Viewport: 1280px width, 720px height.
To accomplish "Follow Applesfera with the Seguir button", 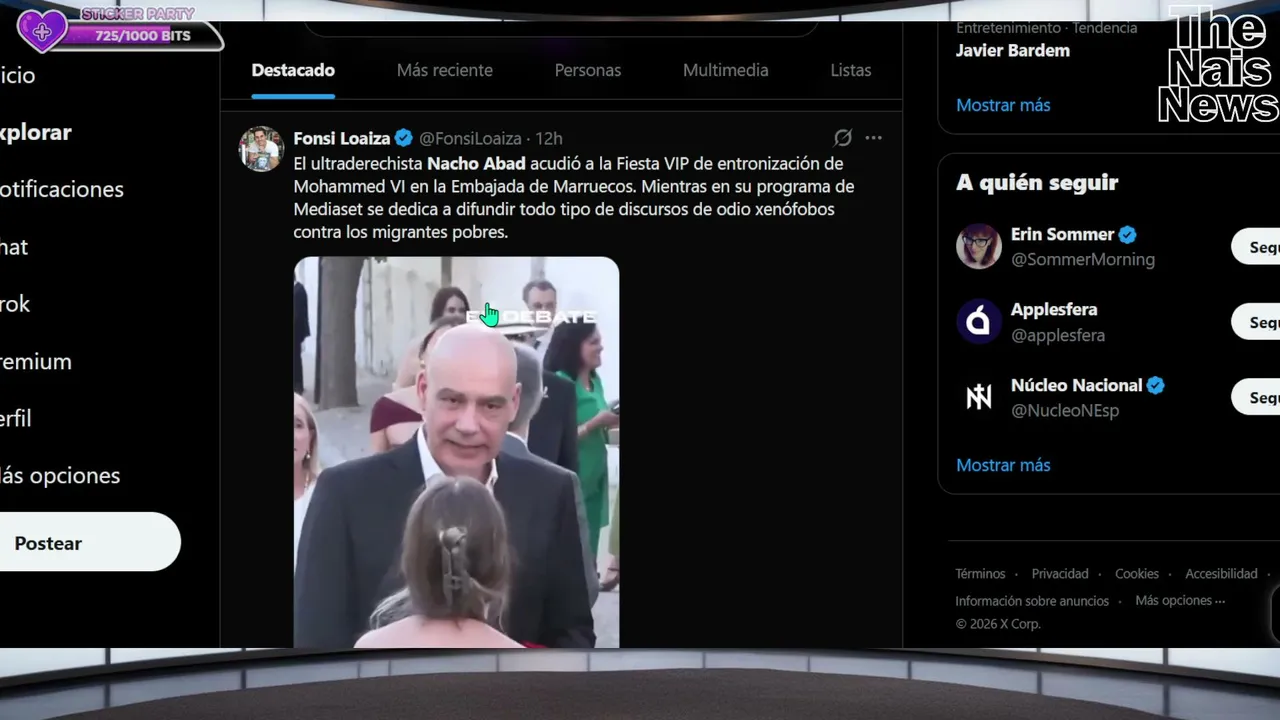I will click(x=1256, y=322).
